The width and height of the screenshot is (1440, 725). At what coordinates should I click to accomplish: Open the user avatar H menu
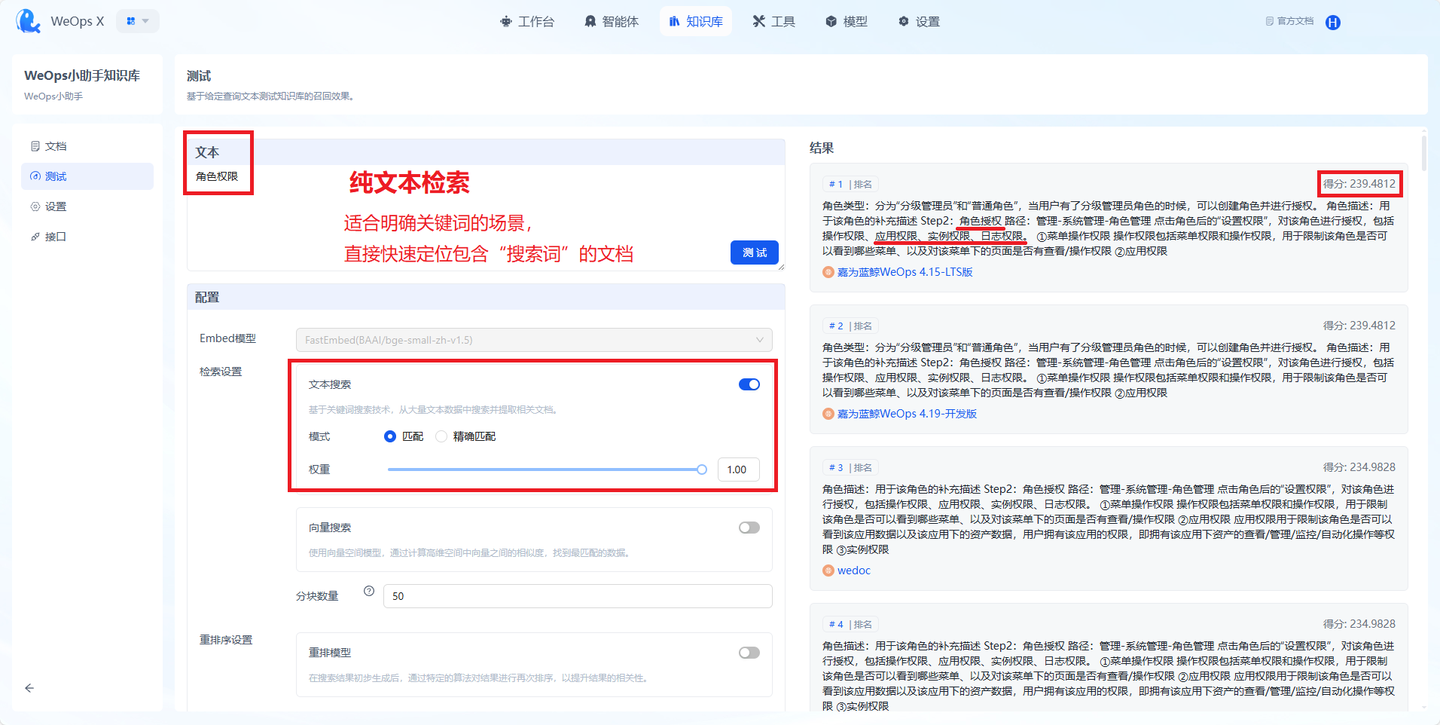tap(1333, 22)
